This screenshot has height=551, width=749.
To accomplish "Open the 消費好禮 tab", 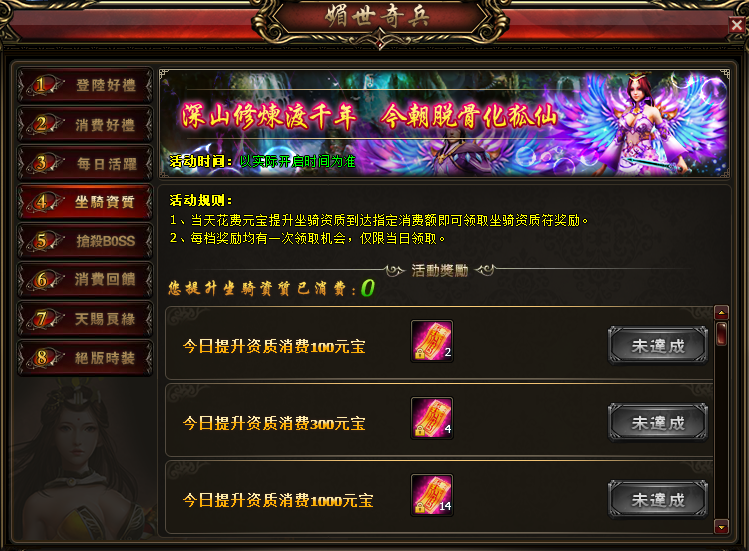I will pos(85,125).
